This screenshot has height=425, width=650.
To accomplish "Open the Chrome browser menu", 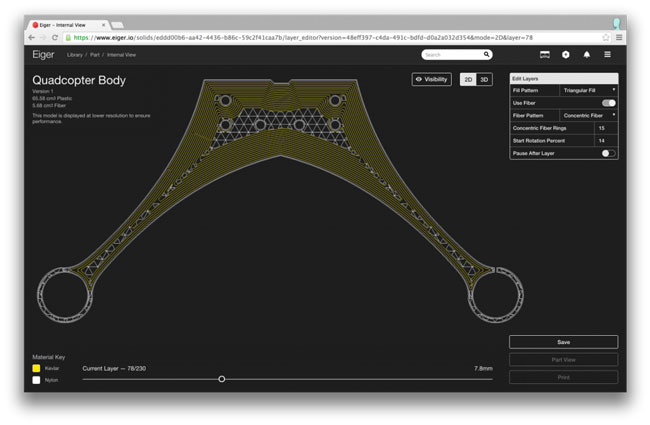I will (619, 37).
